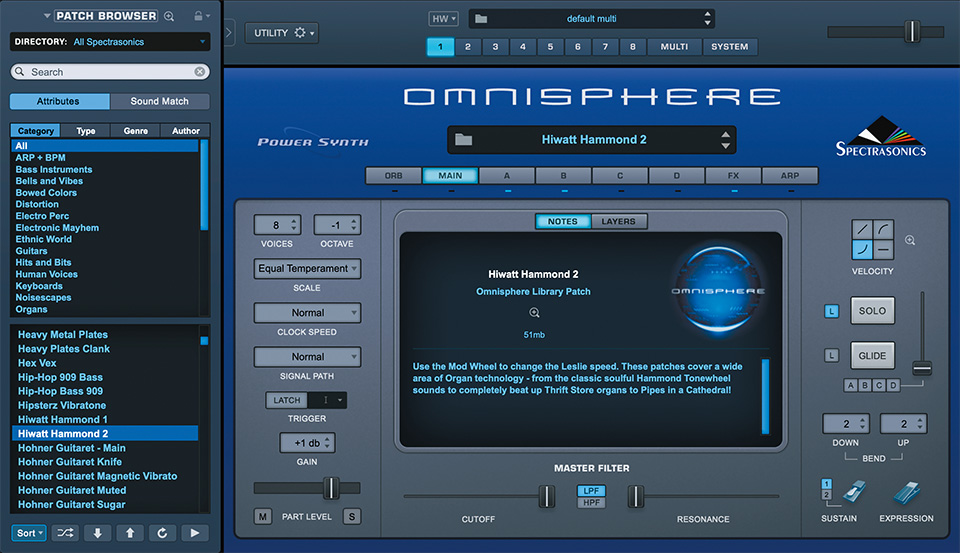This screenshot has width=960, height=553.
Task: Open the Equal Temperament scale dropdown
Action: tap(307, 268)
